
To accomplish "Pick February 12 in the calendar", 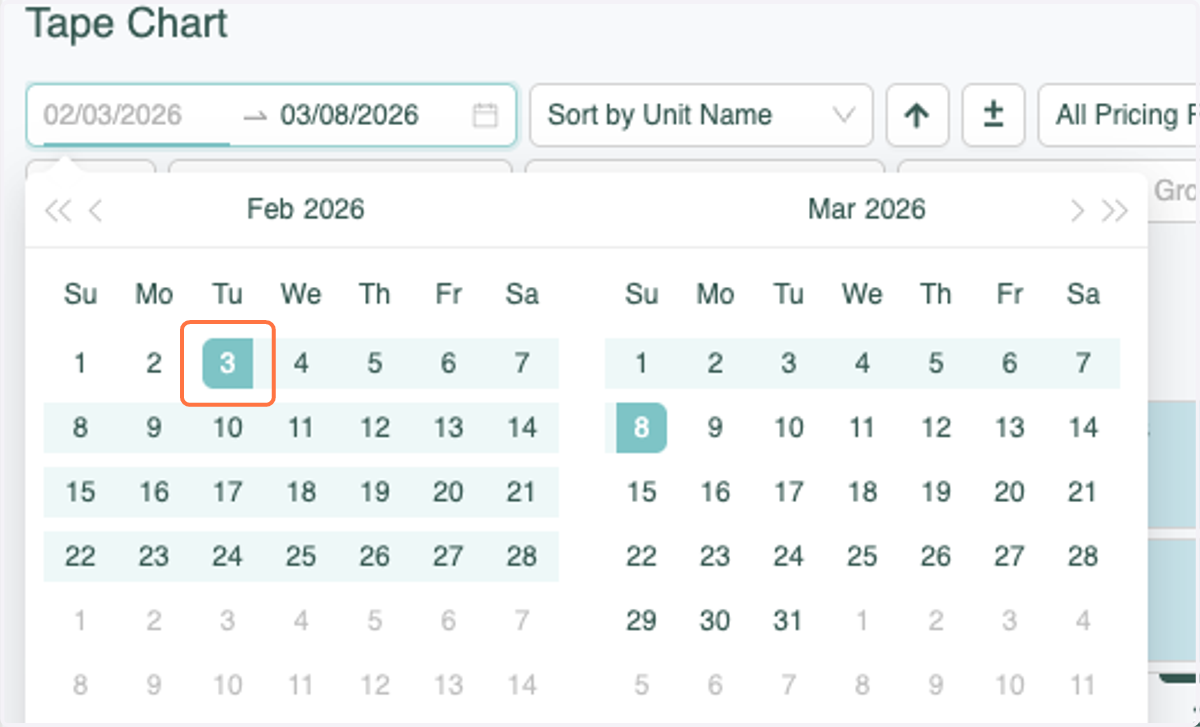I will pos(374,427).
